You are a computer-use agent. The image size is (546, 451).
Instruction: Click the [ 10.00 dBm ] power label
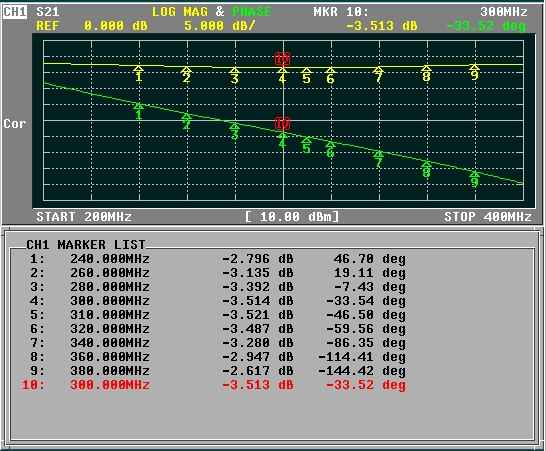point(292,217)
